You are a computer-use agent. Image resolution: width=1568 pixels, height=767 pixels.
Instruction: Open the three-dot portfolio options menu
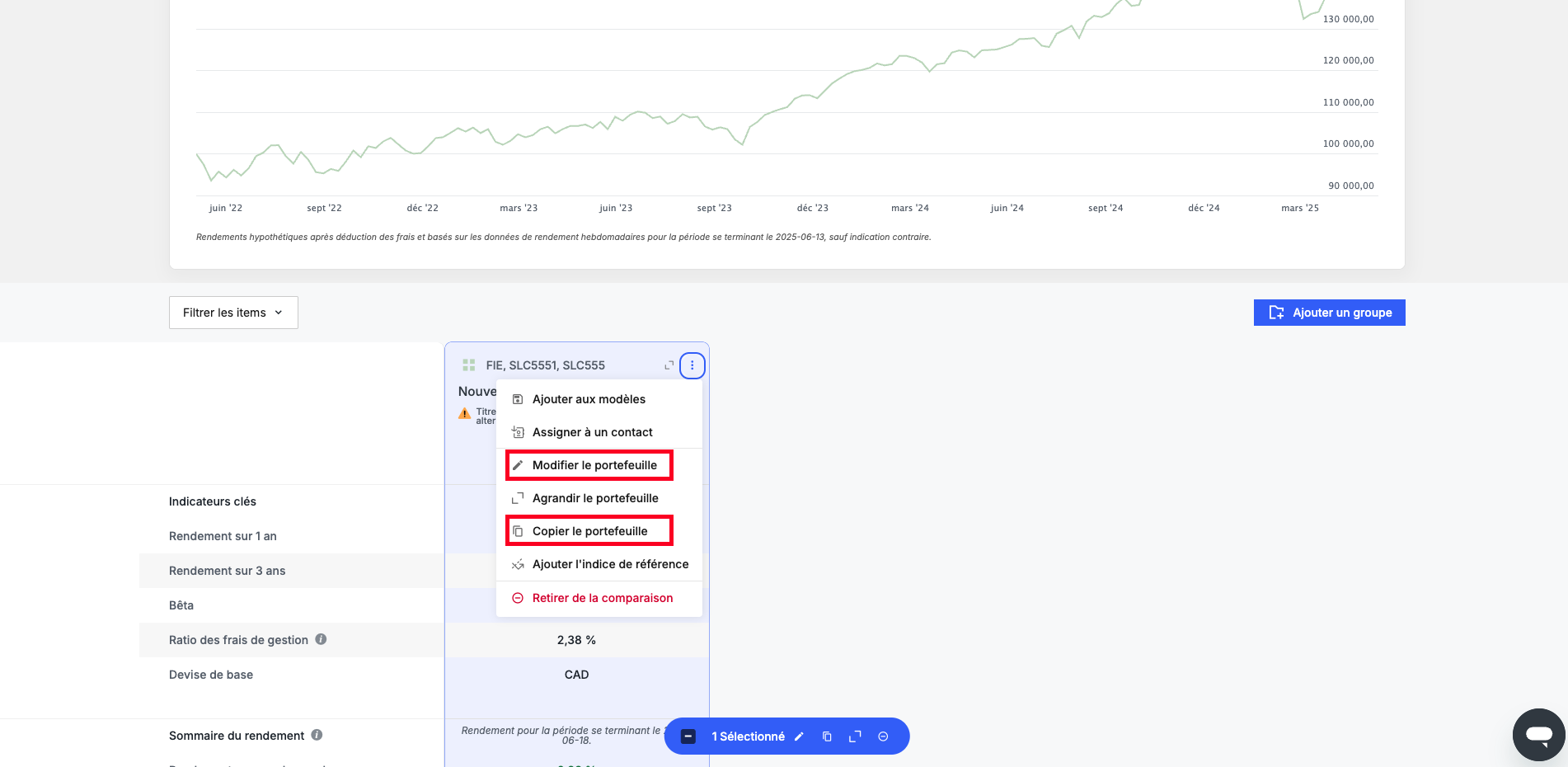692,365
